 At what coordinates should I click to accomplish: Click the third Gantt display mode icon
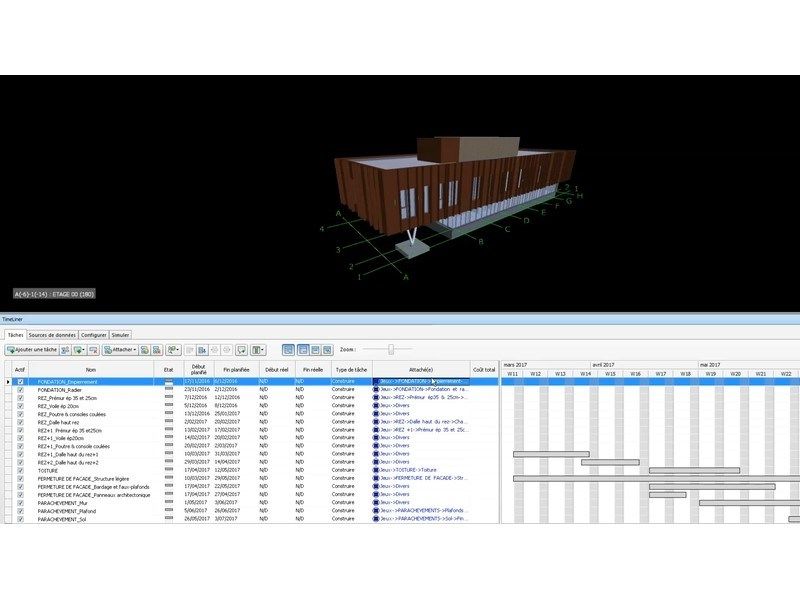pos(314,350)
